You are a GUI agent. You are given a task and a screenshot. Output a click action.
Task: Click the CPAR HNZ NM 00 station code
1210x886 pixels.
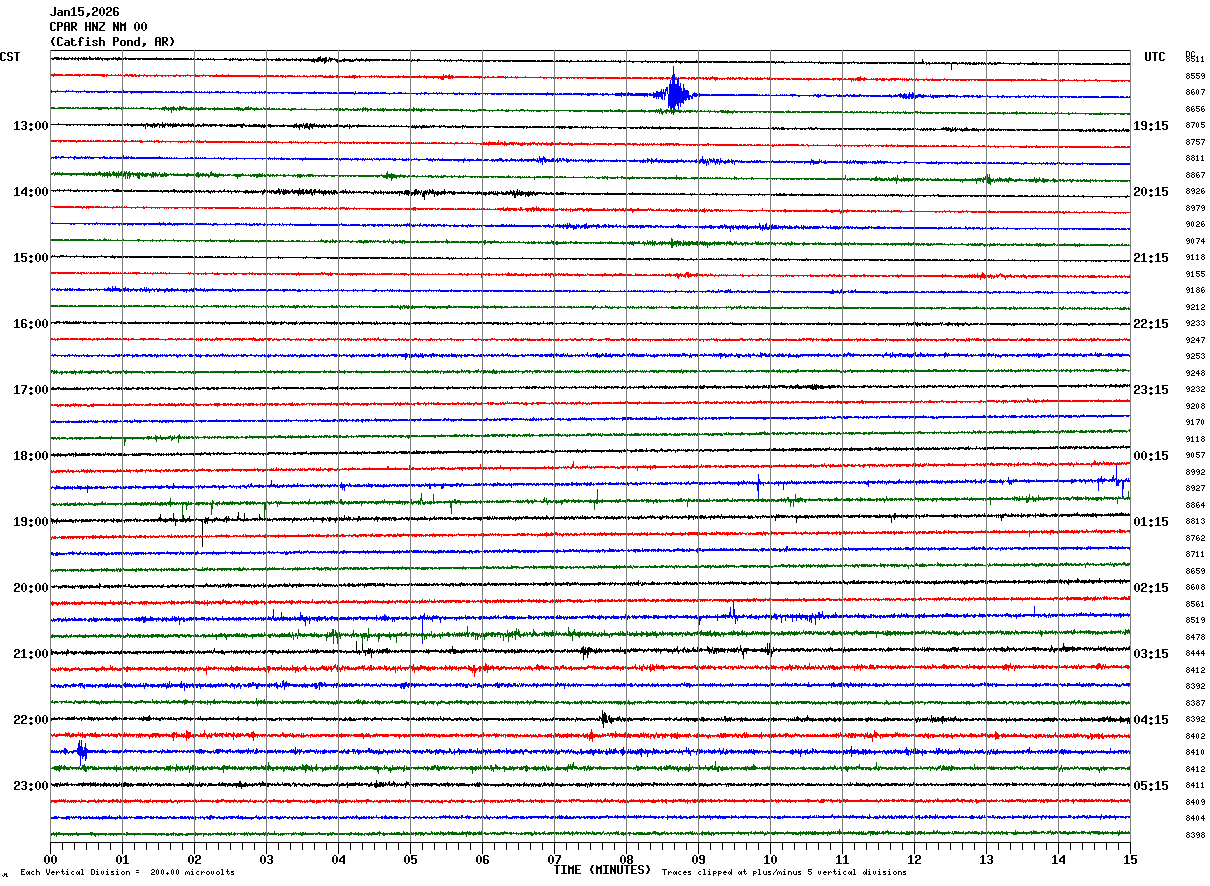98,27
